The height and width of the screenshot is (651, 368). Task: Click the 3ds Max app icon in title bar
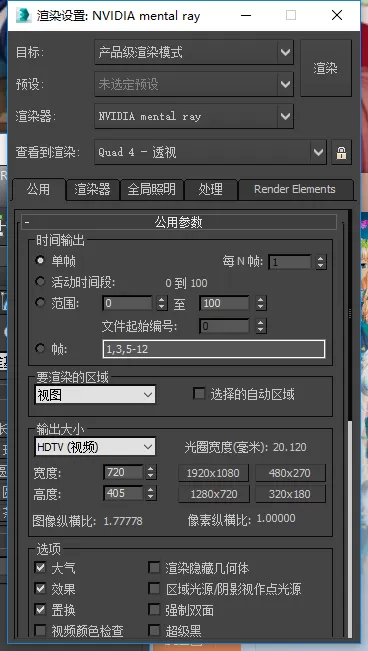24,15
